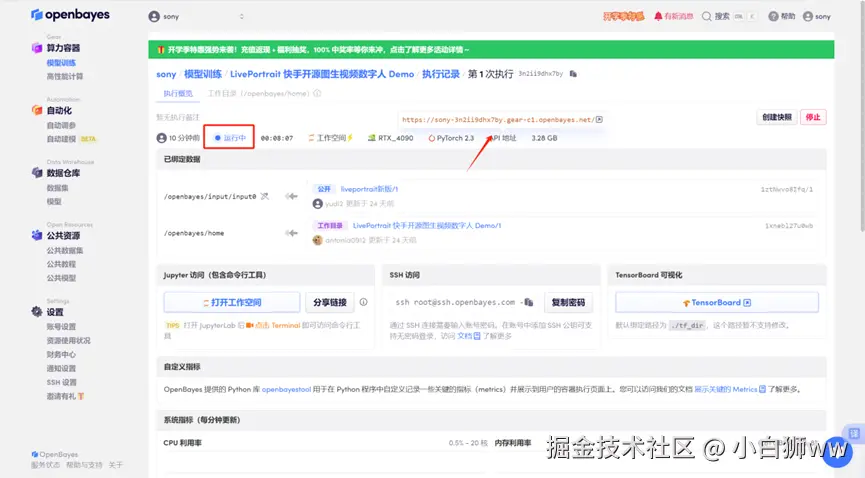Click 复制密码 button

click(x=568, y=302)
